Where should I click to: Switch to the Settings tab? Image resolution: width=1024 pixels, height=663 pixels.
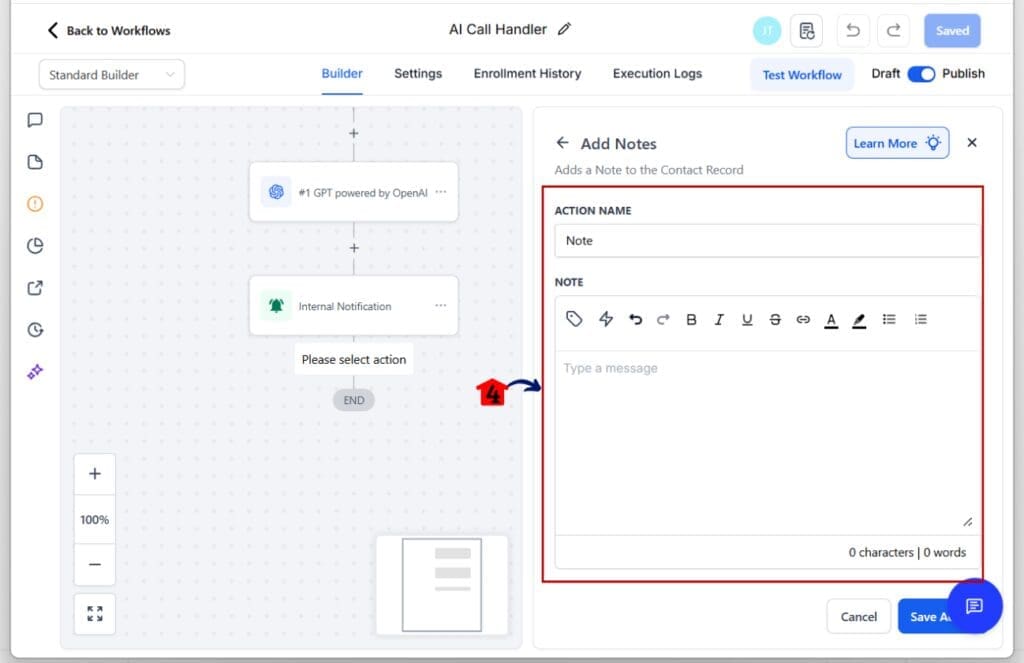[x=418, y=74]
